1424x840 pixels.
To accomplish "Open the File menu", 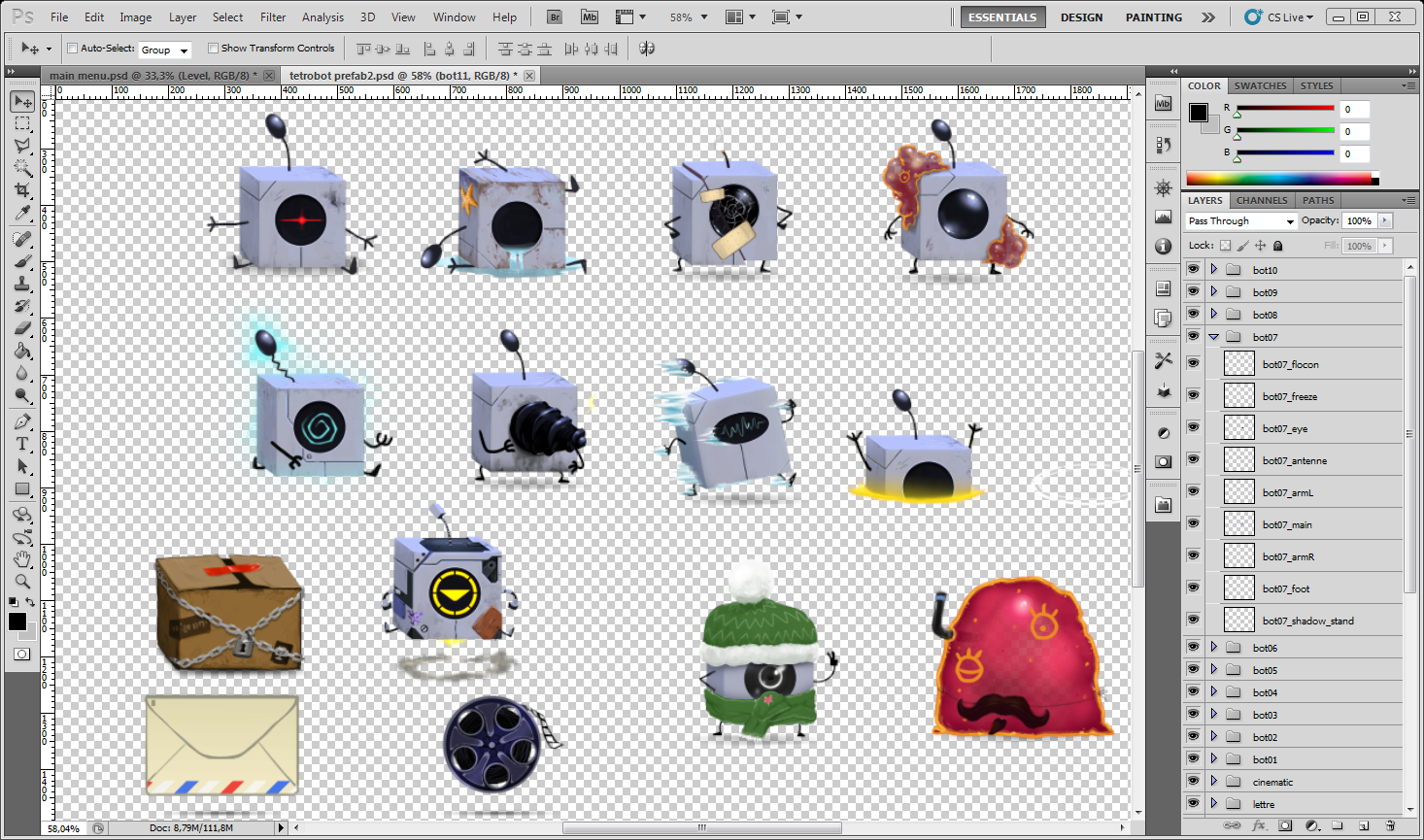I will (x=59, y=17).
